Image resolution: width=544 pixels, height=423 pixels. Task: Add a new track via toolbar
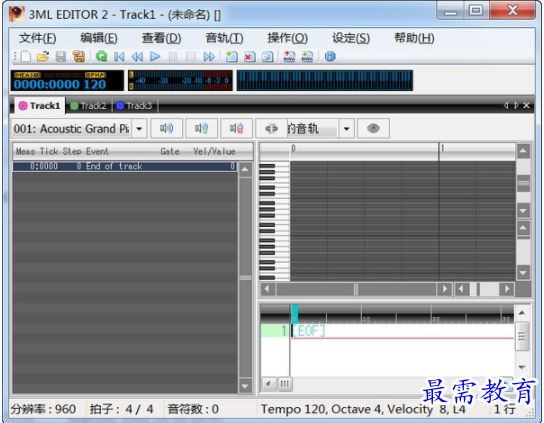point(231,56)
